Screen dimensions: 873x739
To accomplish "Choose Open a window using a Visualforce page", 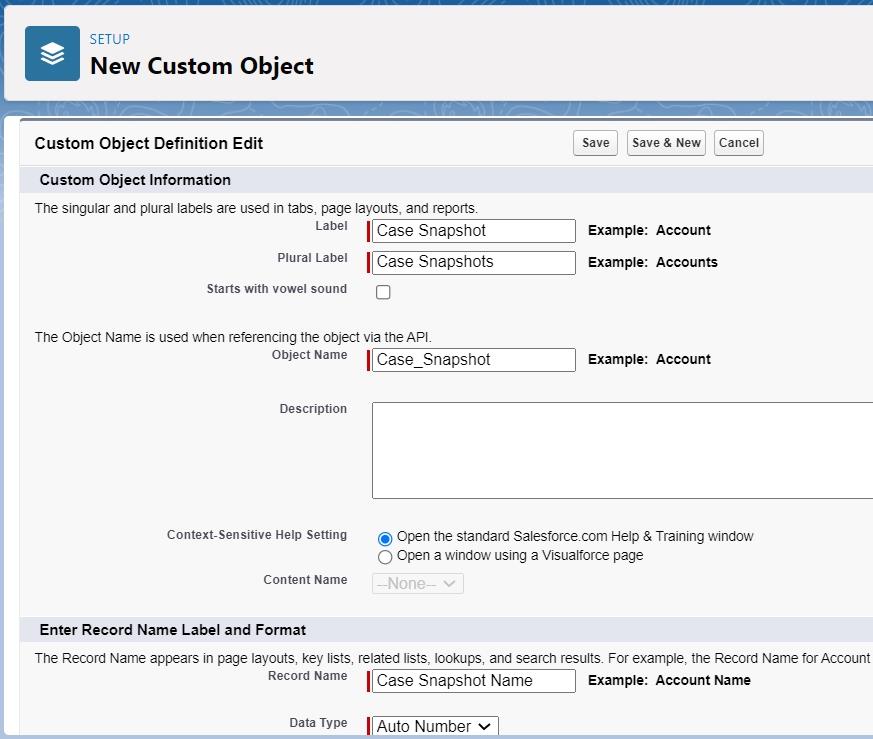I will tap(385, 557).
